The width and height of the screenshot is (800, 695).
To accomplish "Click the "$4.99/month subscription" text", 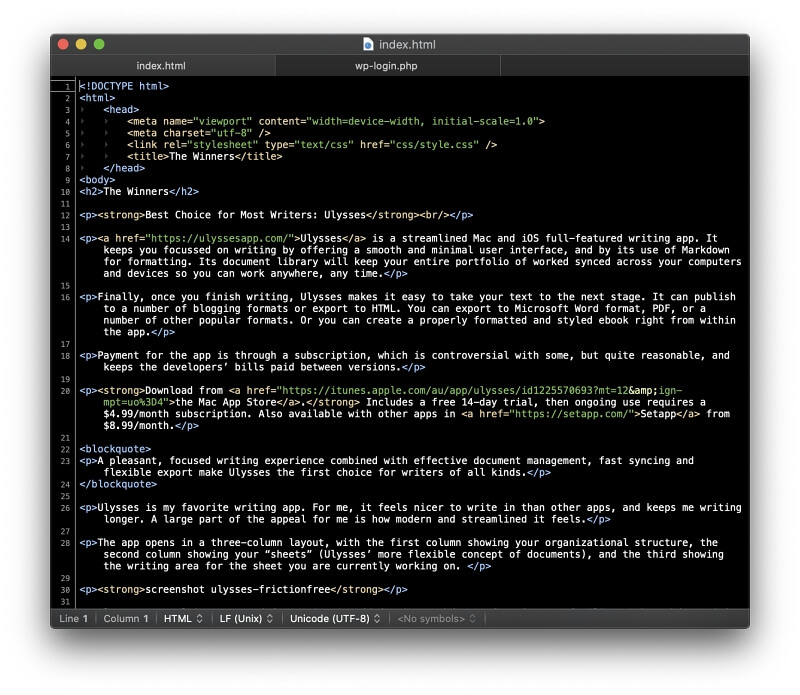I will pyautogui.click(x=175, y=414).
